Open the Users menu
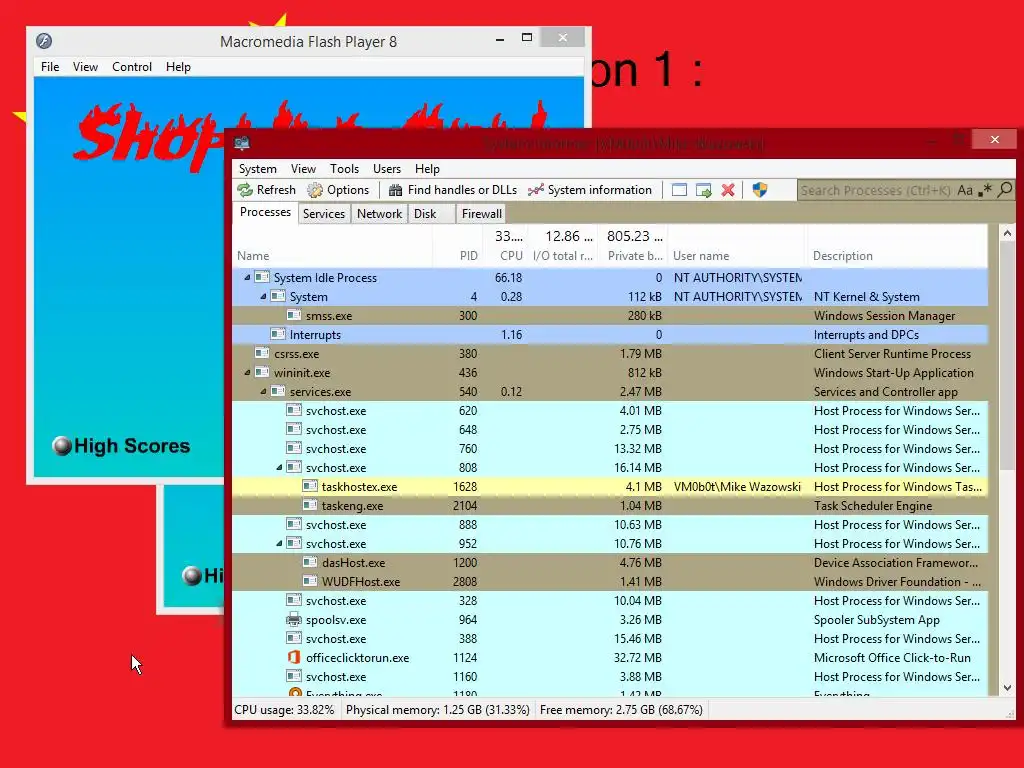 tap(387, 168)
